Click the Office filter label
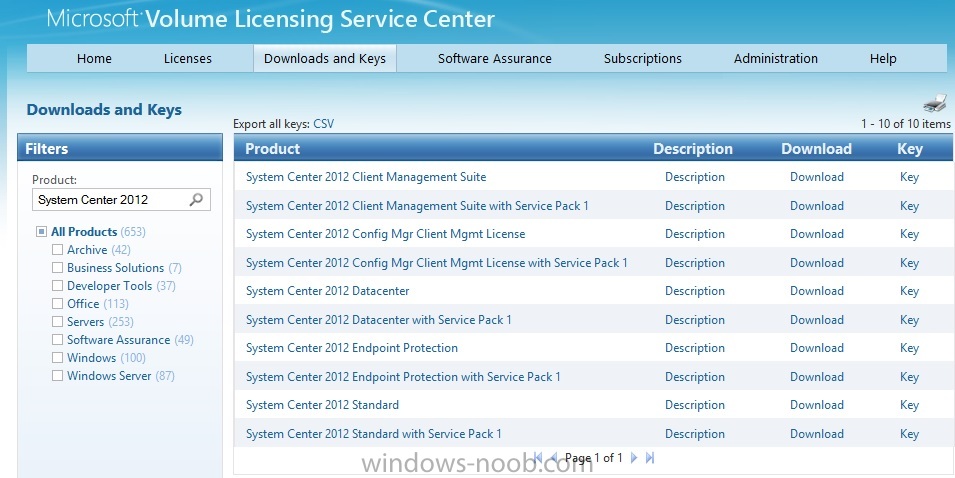The width and height of the screenshot is (955, 478). tap(83, 303)
